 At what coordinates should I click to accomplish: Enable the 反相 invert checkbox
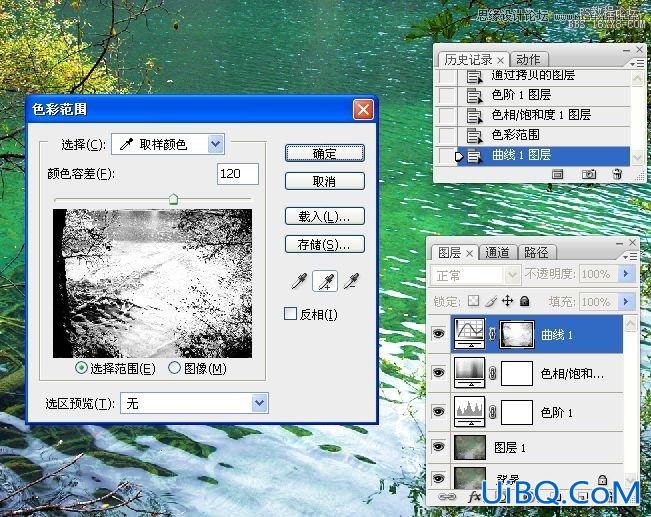coord(290,314)
